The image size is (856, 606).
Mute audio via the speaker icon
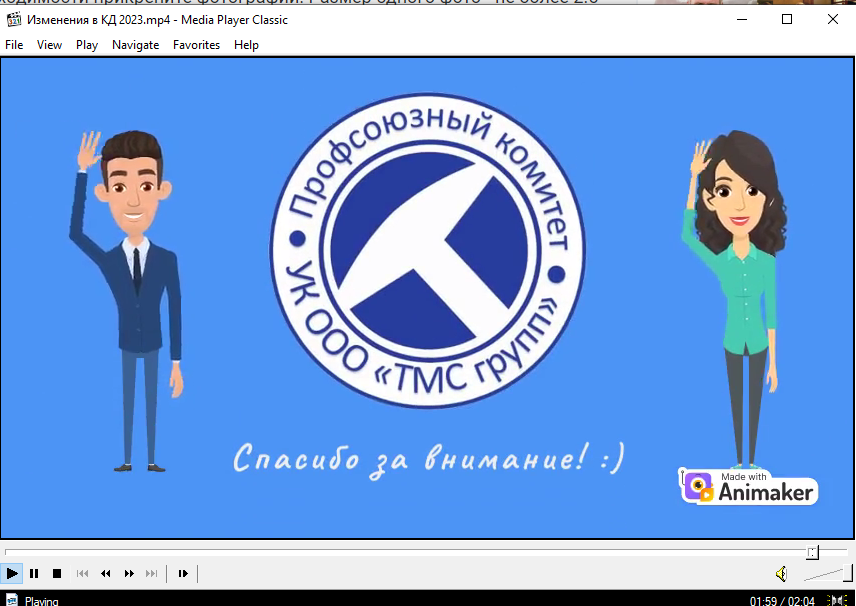click(x=781, y=573)
